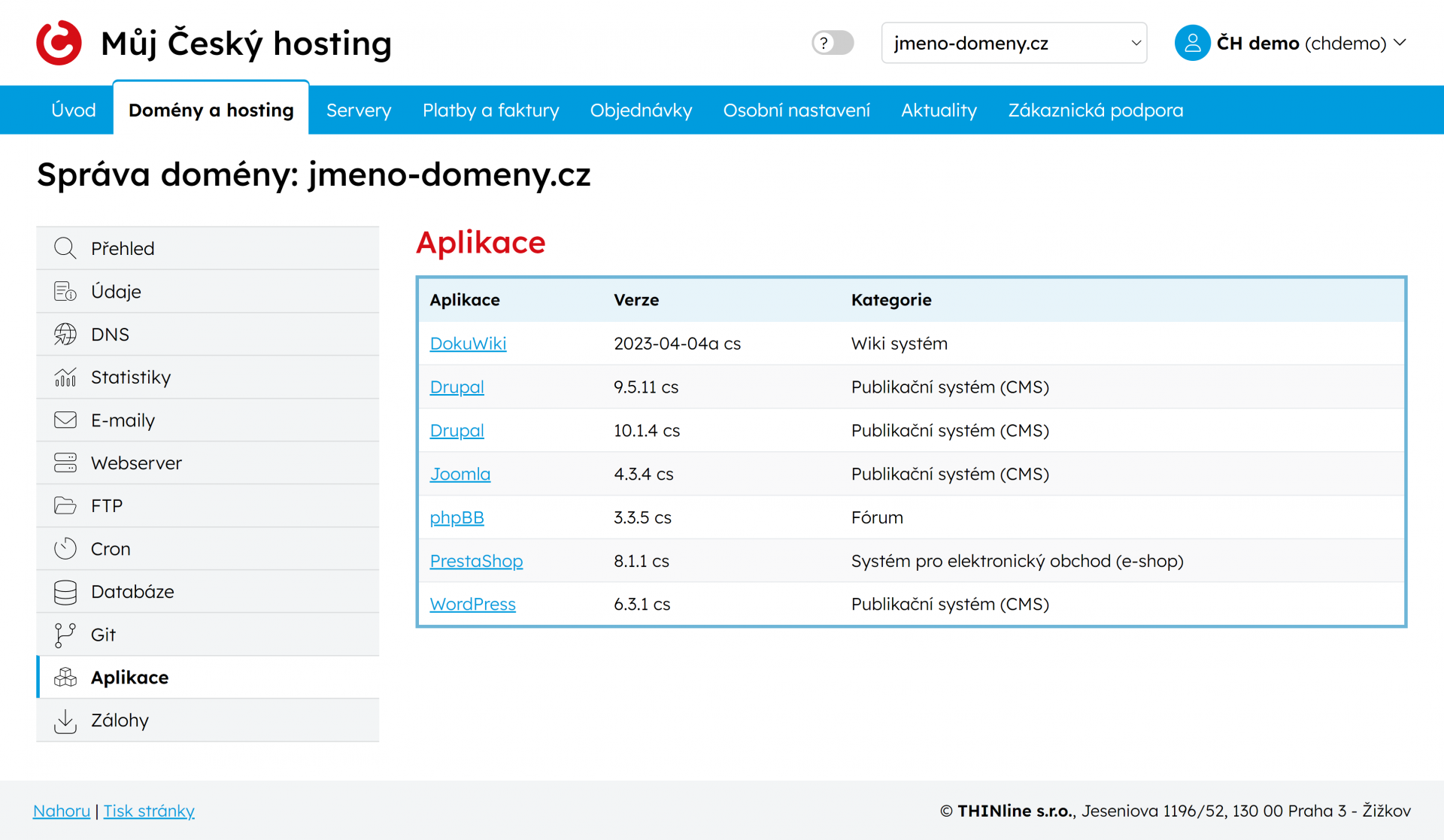Image resolution: width=1444 pixels, height=840 pixels.
Task: Click the '6.3.1 cs' version cell
Action: (642, 605)
